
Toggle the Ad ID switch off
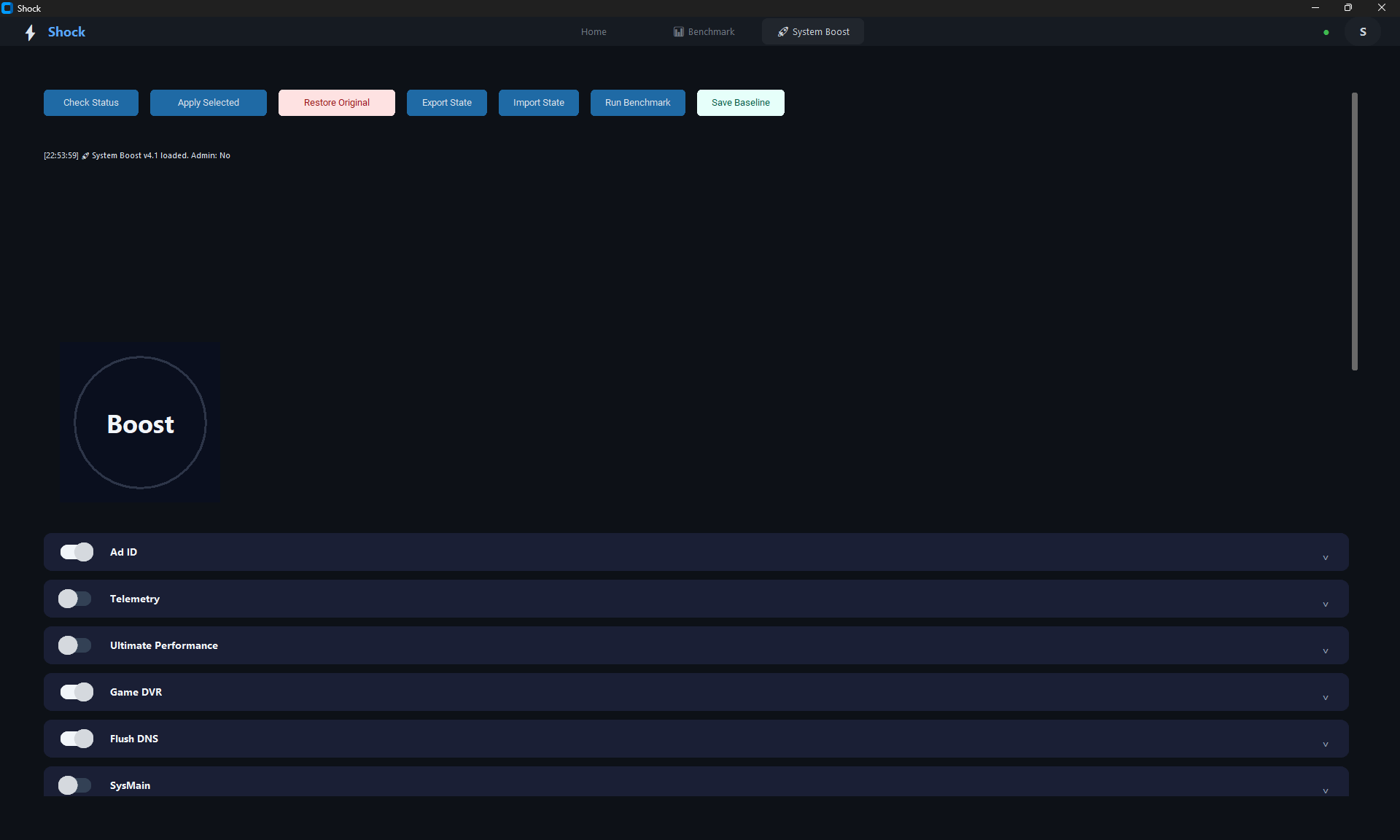click(x=77, y=552)
